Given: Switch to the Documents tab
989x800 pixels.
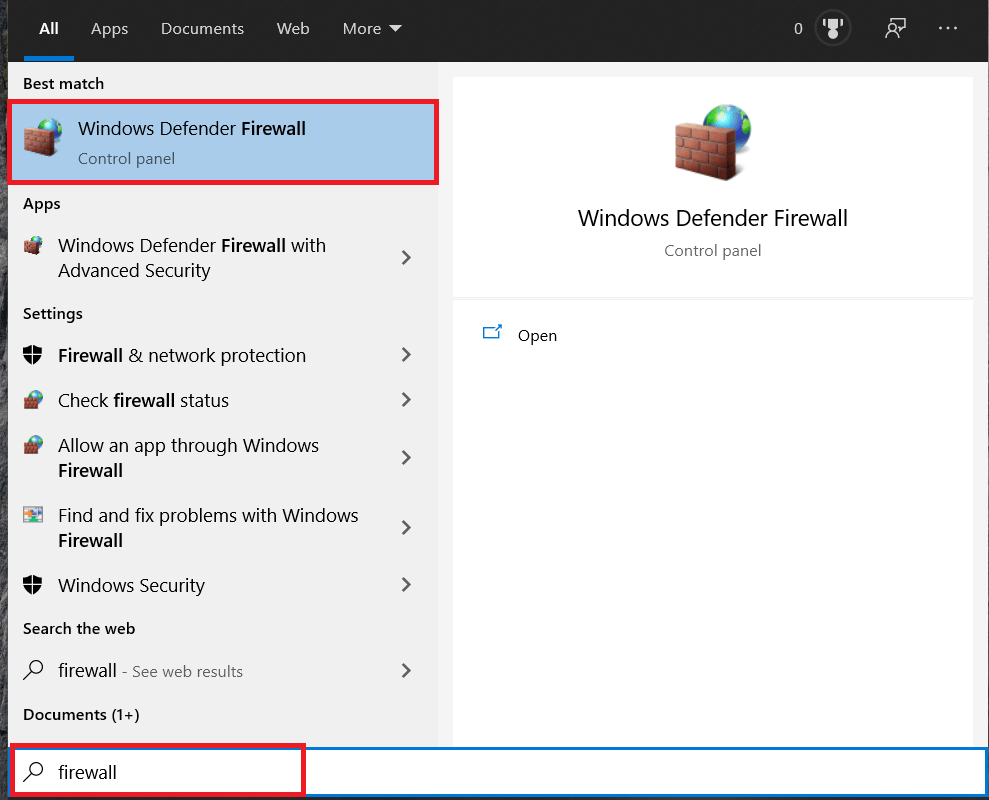Looking at the screenshot, I should click(203, 29).
